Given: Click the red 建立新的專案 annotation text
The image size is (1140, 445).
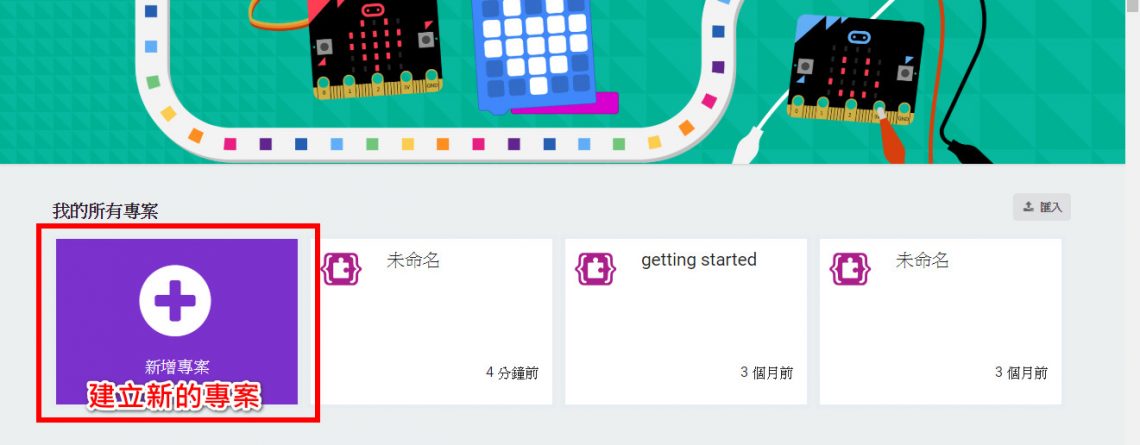Looking at the screenshot, I should 174,396.
